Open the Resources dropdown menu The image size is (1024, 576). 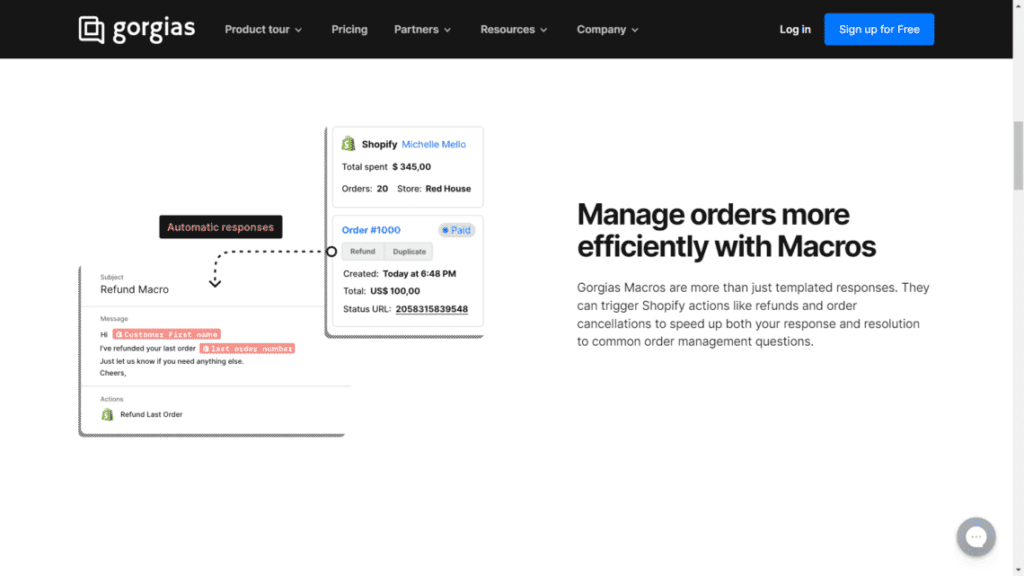(513, 29)
